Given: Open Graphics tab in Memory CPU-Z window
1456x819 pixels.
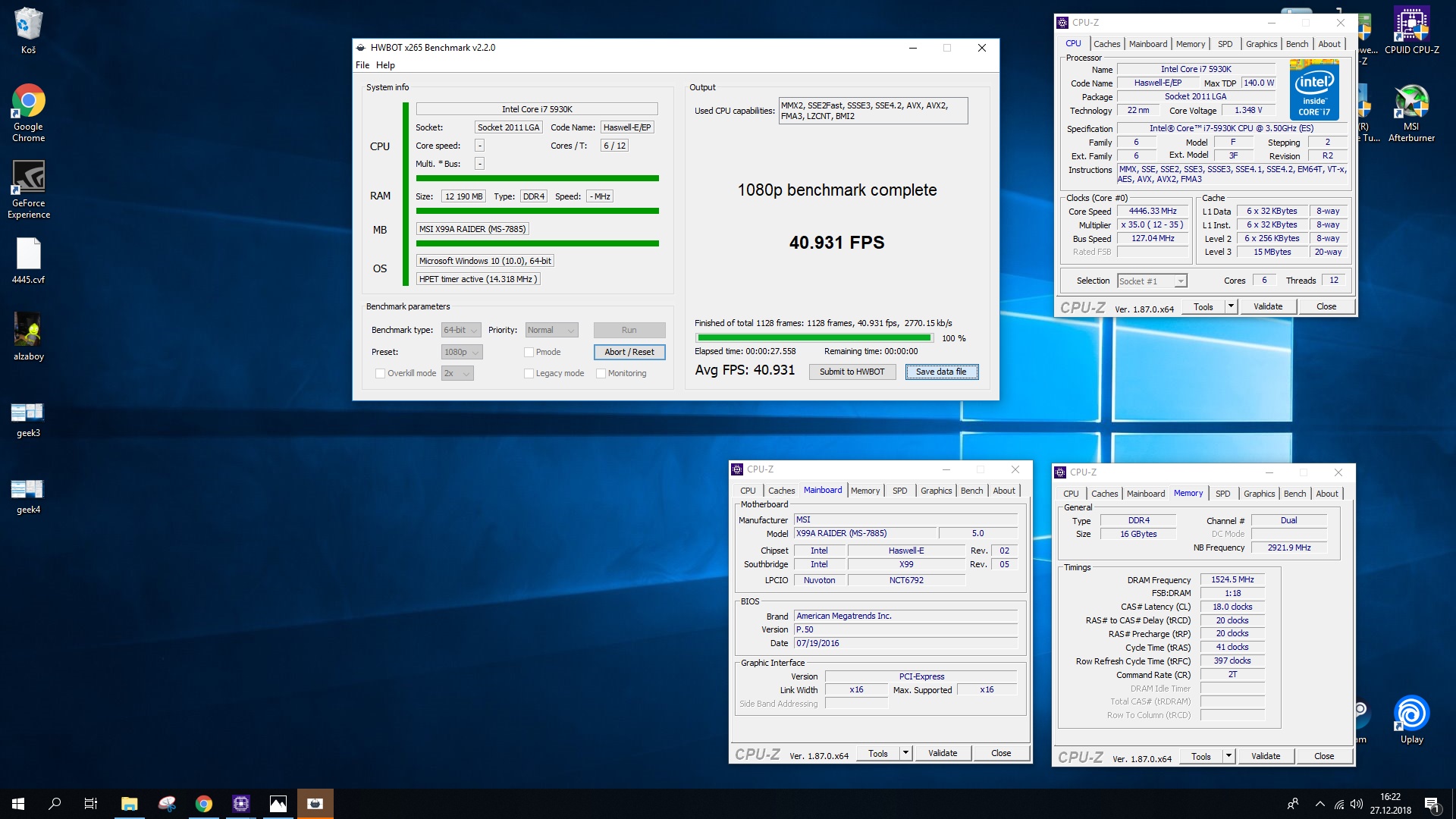Looking at the screenshot, I should tap(1259, 494).
